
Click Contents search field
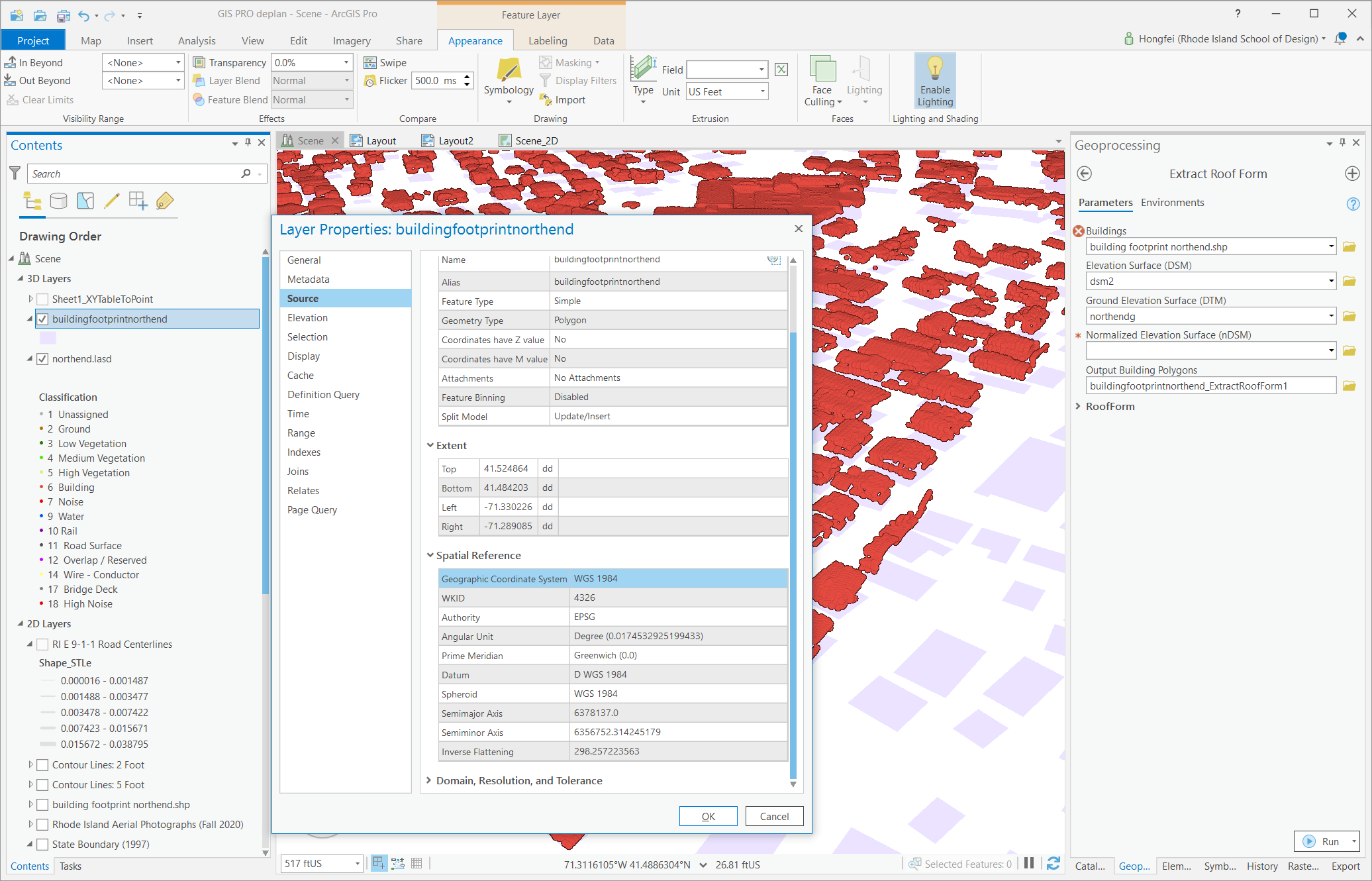(x=136, y=174)
